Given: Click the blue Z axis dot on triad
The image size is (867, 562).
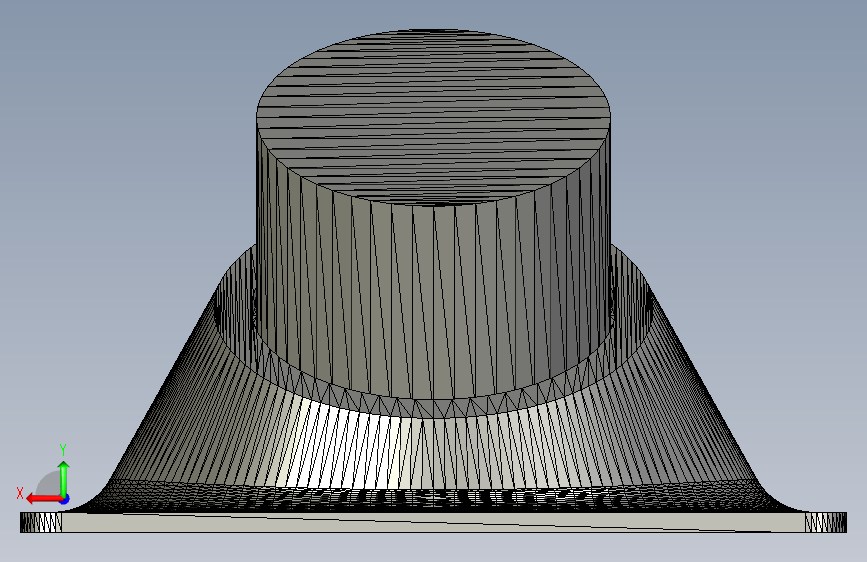Looking at the screenshot, I should [x=65, y=500].
